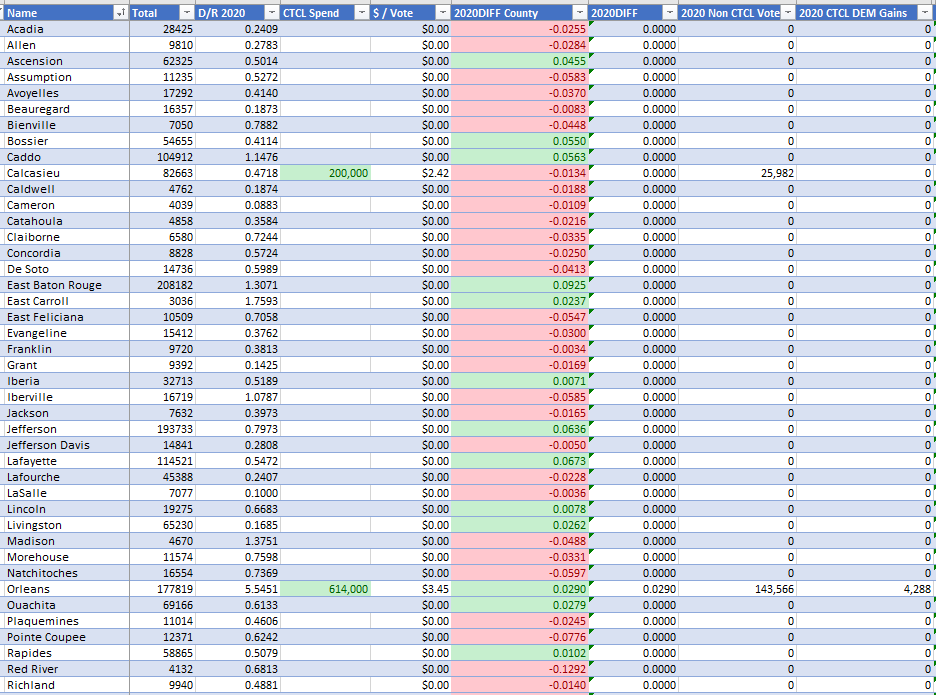The image size is (936, 695).
Task: Select the 104912 total cell
Action: coord(162,157)
